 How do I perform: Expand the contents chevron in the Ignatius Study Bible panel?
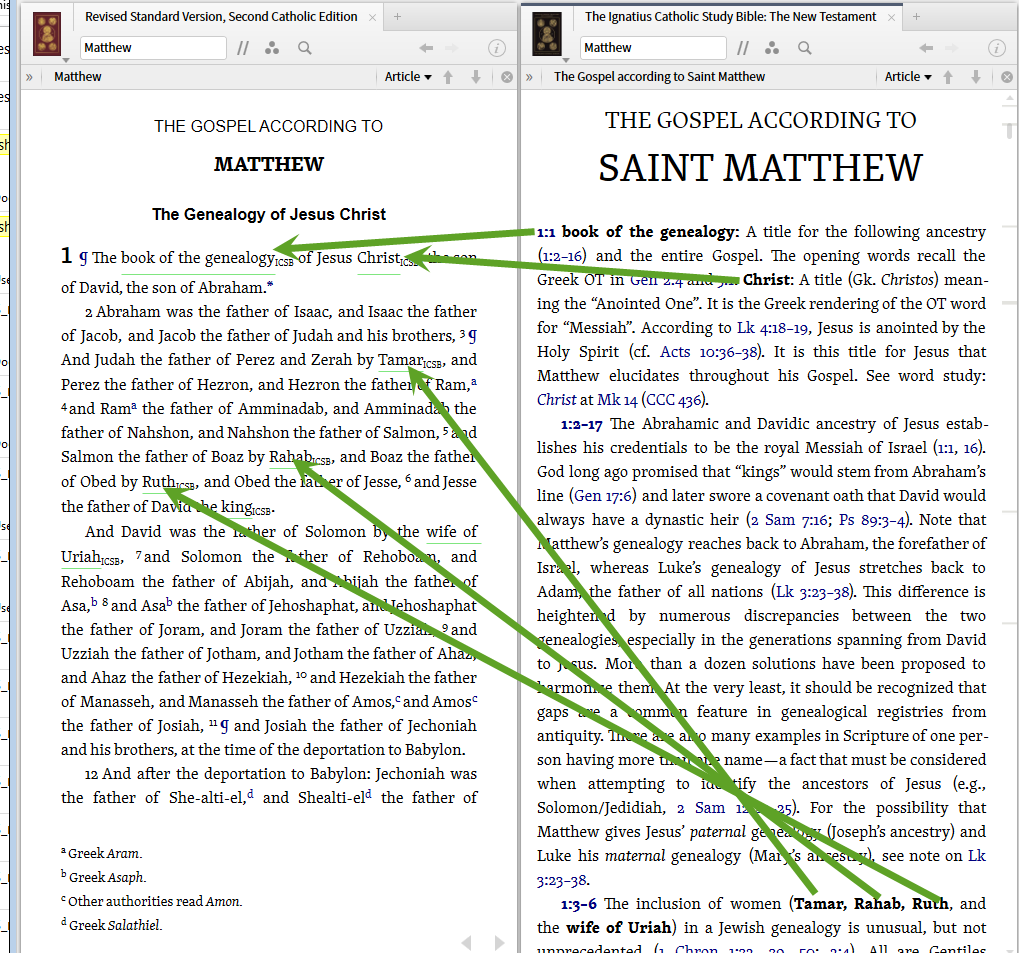529,77
